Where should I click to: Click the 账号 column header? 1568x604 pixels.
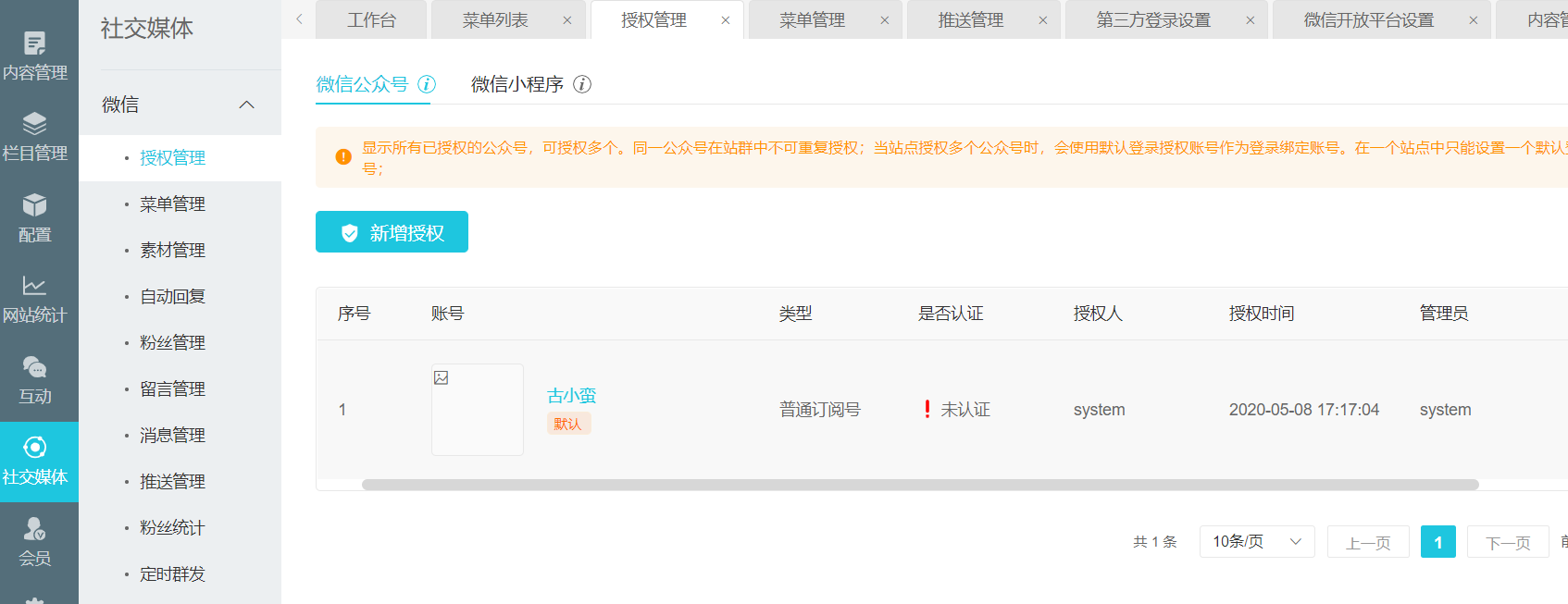coord(447,314)
